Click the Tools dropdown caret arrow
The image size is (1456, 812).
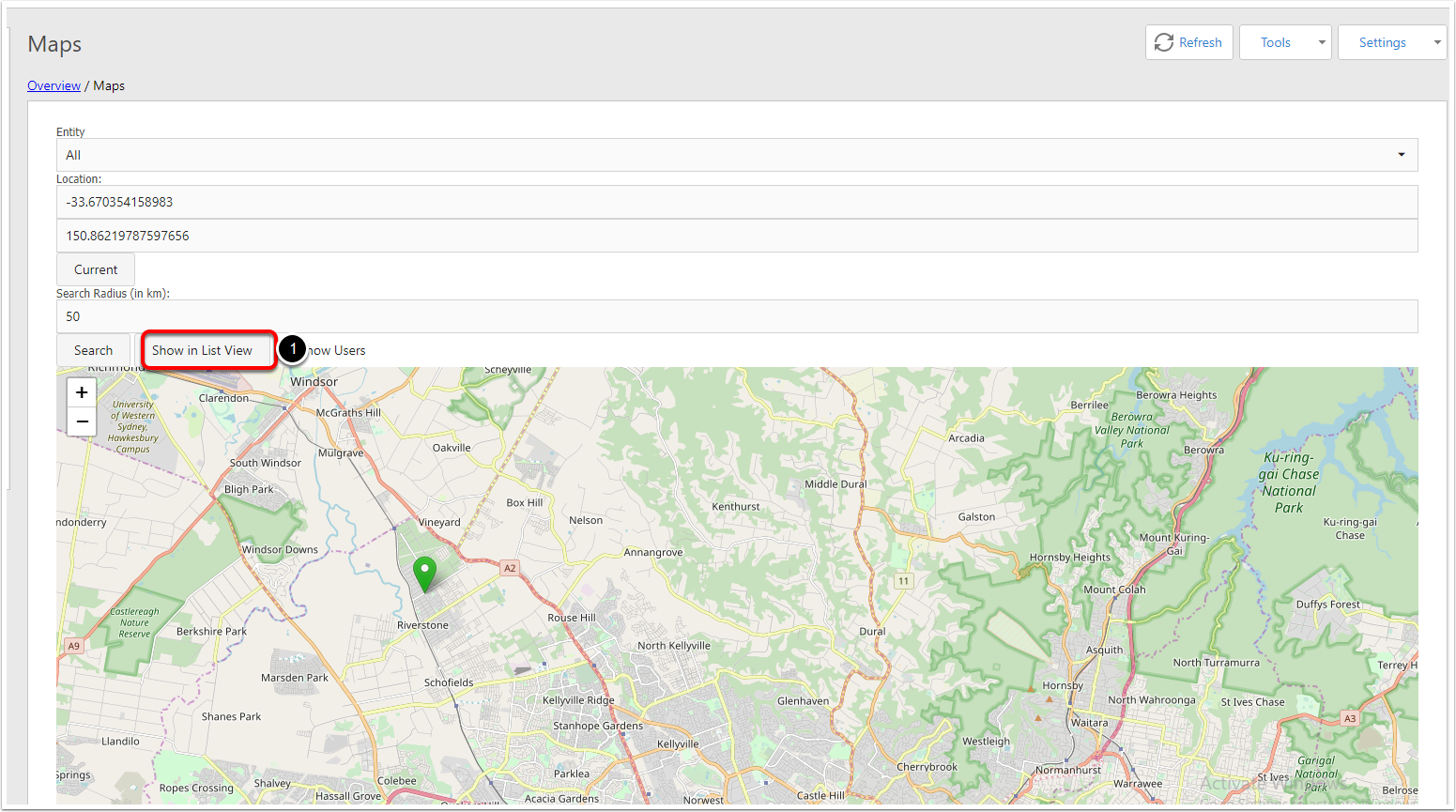click(x=1322, y=42)
